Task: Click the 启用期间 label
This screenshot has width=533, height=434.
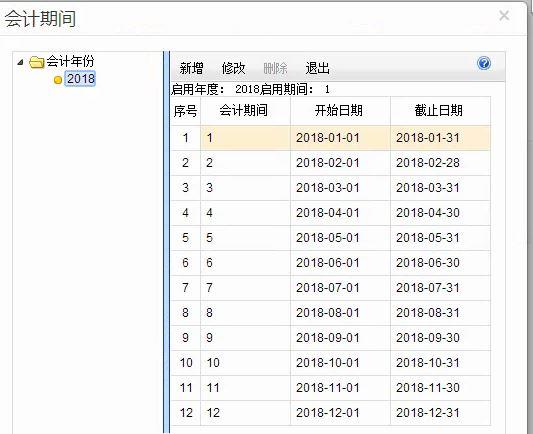Action: pyautogui.click(x=287, y=90)
